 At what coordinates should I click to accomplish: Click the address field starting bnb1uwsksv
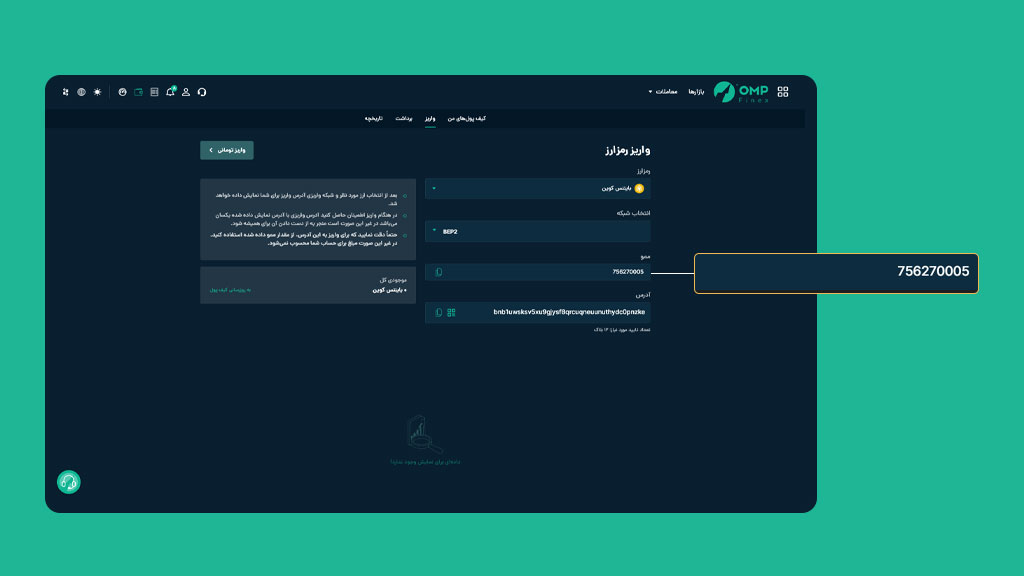coord(537,313)
